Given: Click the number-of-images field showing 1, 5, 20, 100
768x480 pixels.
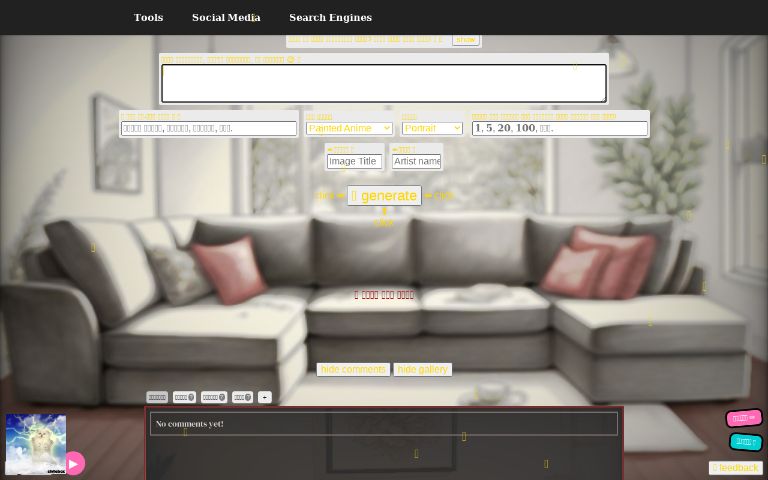Looking at the screenshot, I should click(x=559, y=128).
